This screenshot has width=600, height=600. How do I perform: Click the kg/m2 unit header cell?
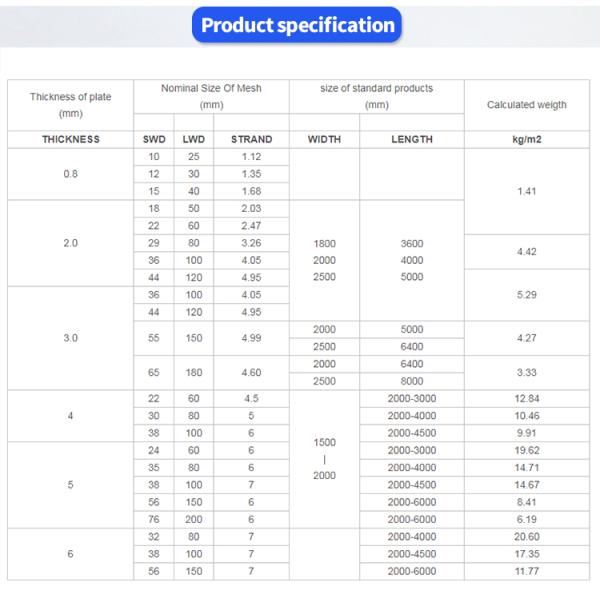(x=526, y=140)
